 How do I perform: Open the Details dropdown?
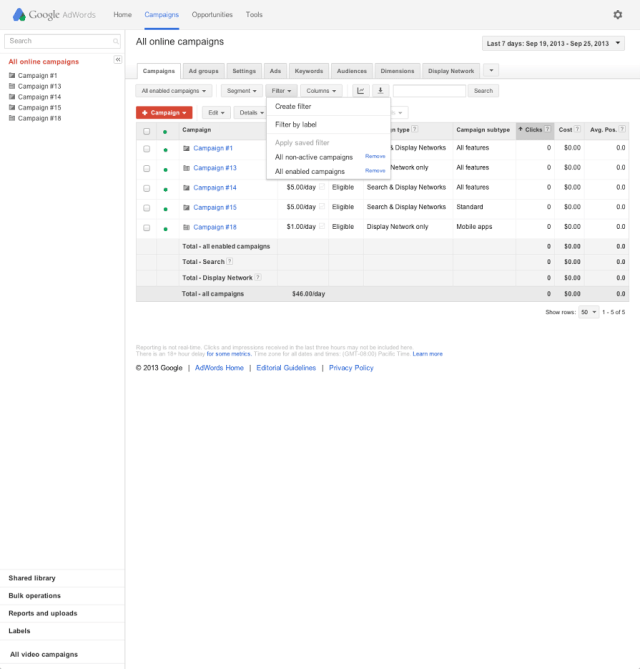click(x=250, y=113)
